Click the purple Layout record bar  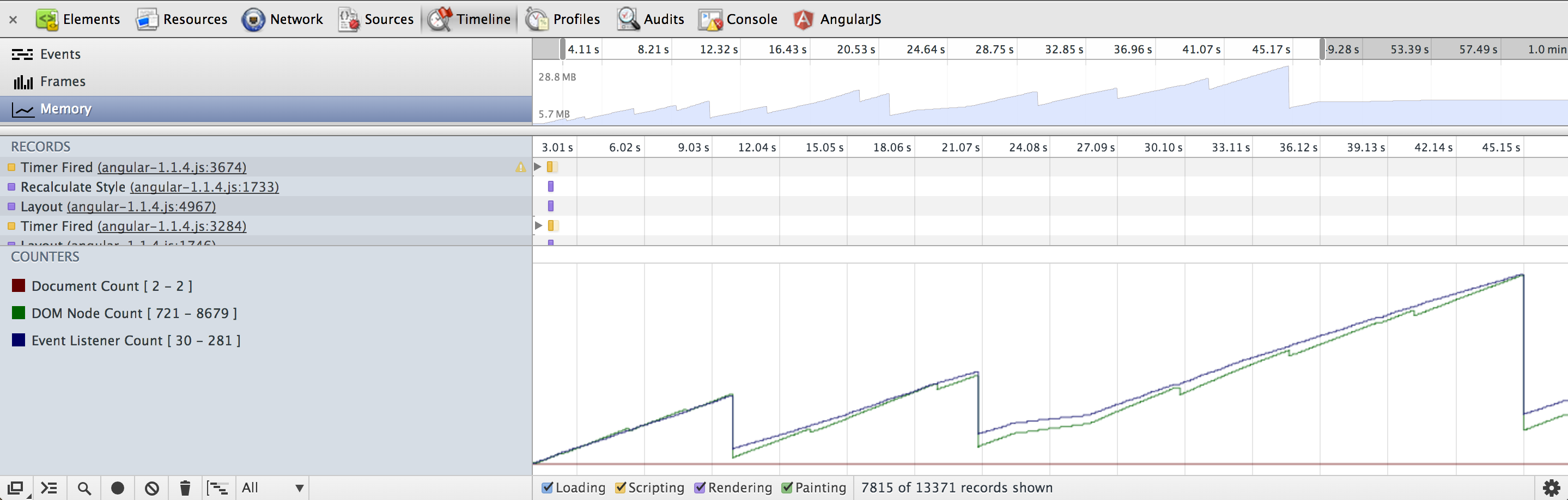coord(551,206)
